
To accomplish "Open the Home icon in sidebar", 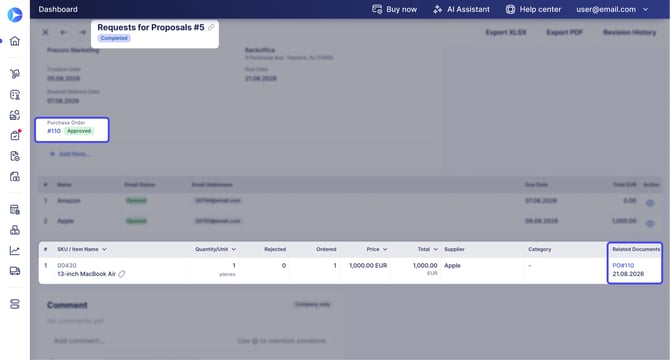I will (x=15, y=41).
